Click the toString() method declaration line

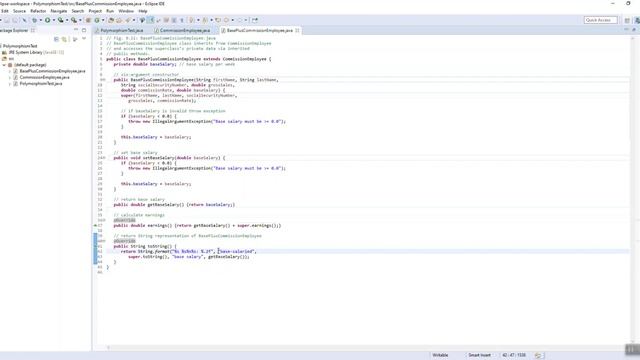145,246
